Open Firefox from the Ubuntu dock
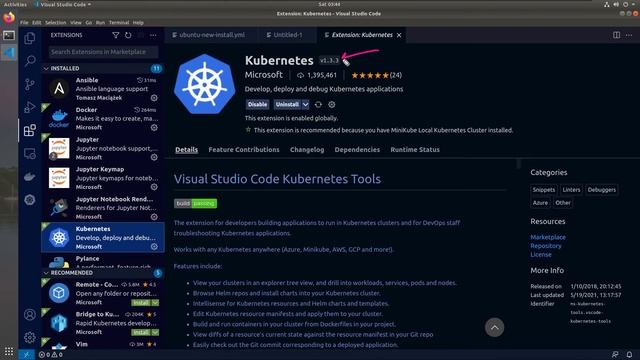The height and width of the screenshot is (360, 640). [9, 18]
